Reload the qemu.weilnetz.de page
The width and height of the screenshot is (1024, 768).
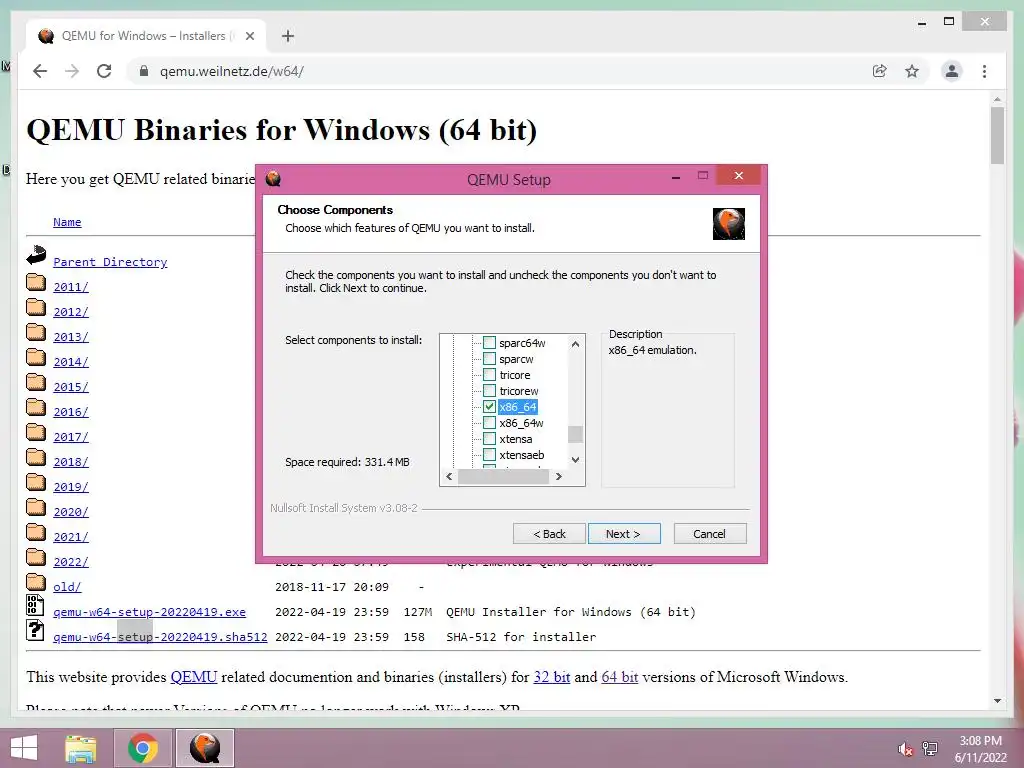(x=104, y=71)
